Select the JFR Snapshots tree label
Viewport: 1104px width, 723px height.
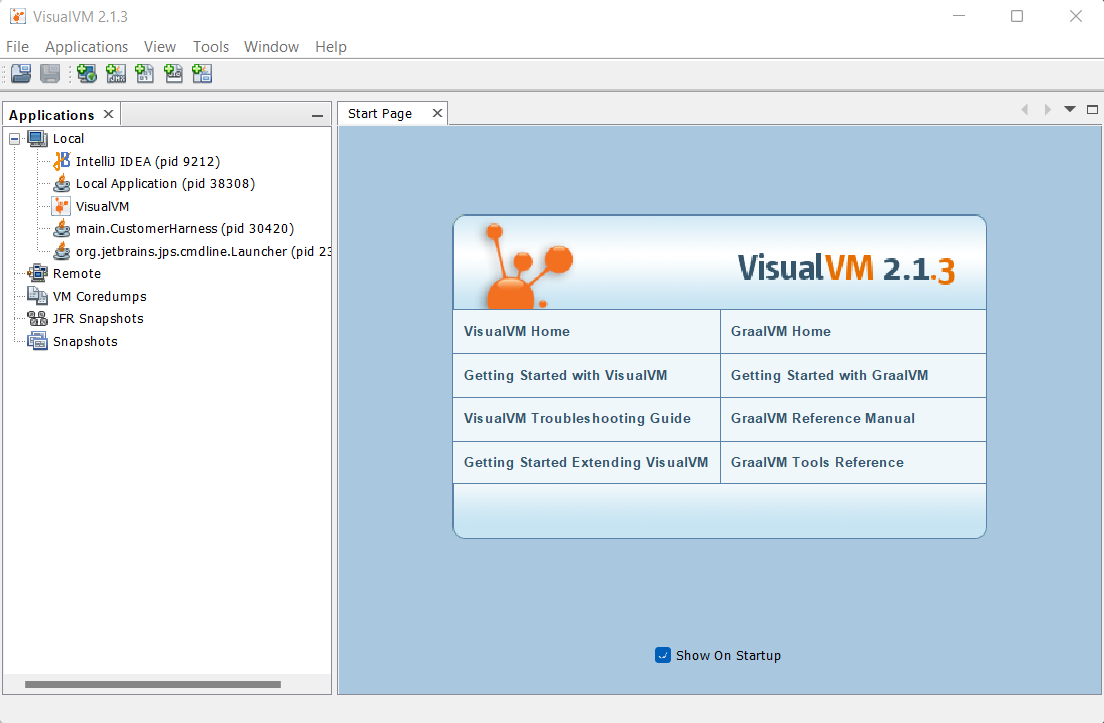coord(98,319)
